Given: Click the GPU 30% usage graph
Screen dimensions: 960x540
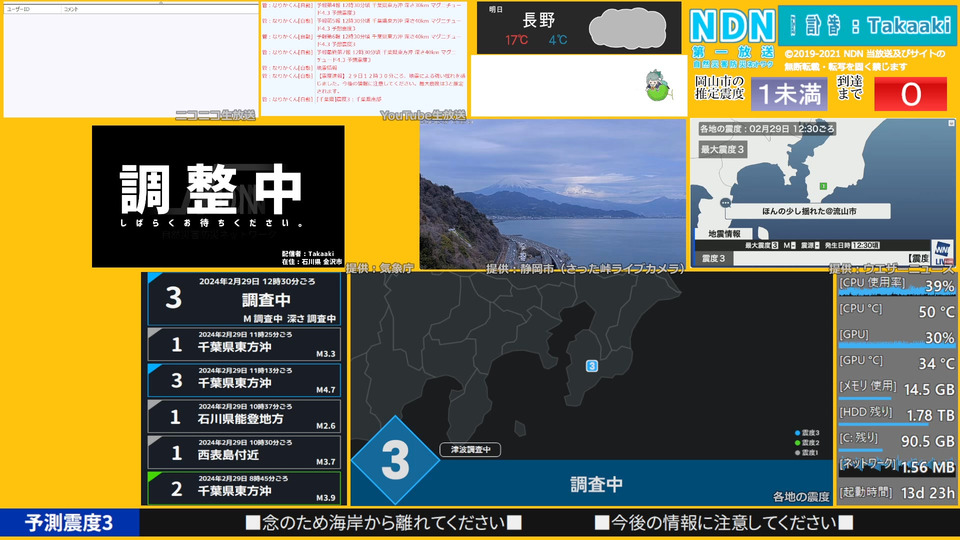Looking at the screenshot, I should 896,337.
